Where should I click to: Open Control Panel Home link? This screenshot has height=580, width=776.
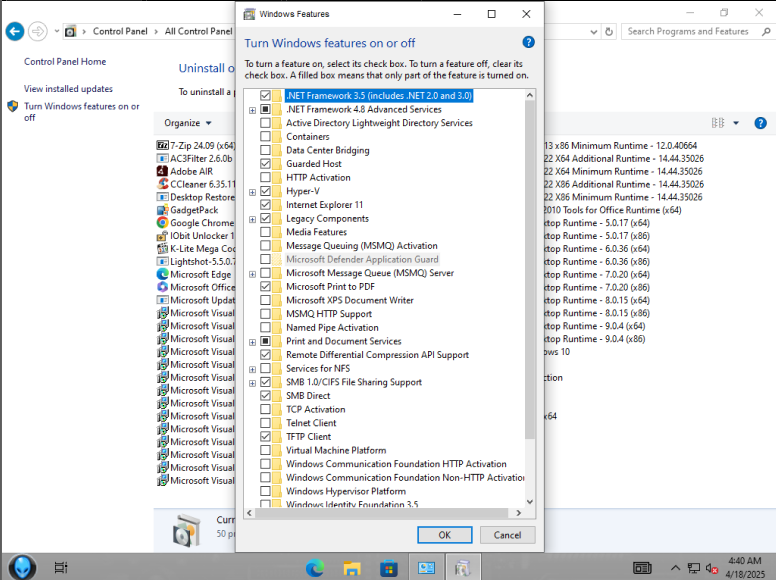tap(65, 61)
